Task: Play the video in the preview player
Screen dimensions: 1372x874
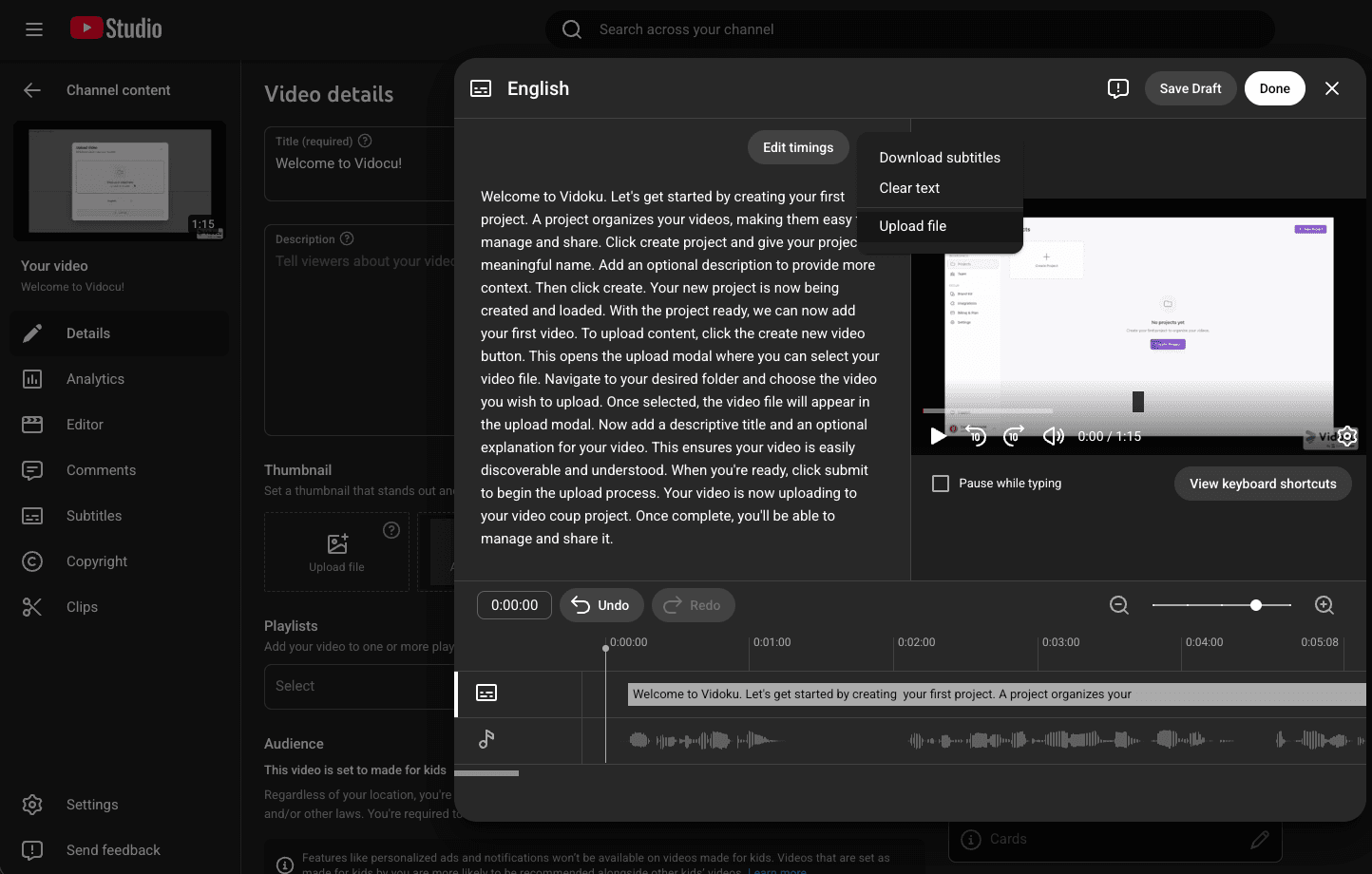Action: pos(938,436)
